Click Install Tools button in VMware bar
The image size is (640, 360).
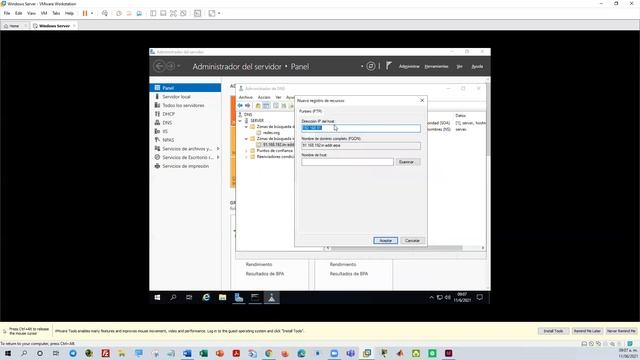(553, 331)
